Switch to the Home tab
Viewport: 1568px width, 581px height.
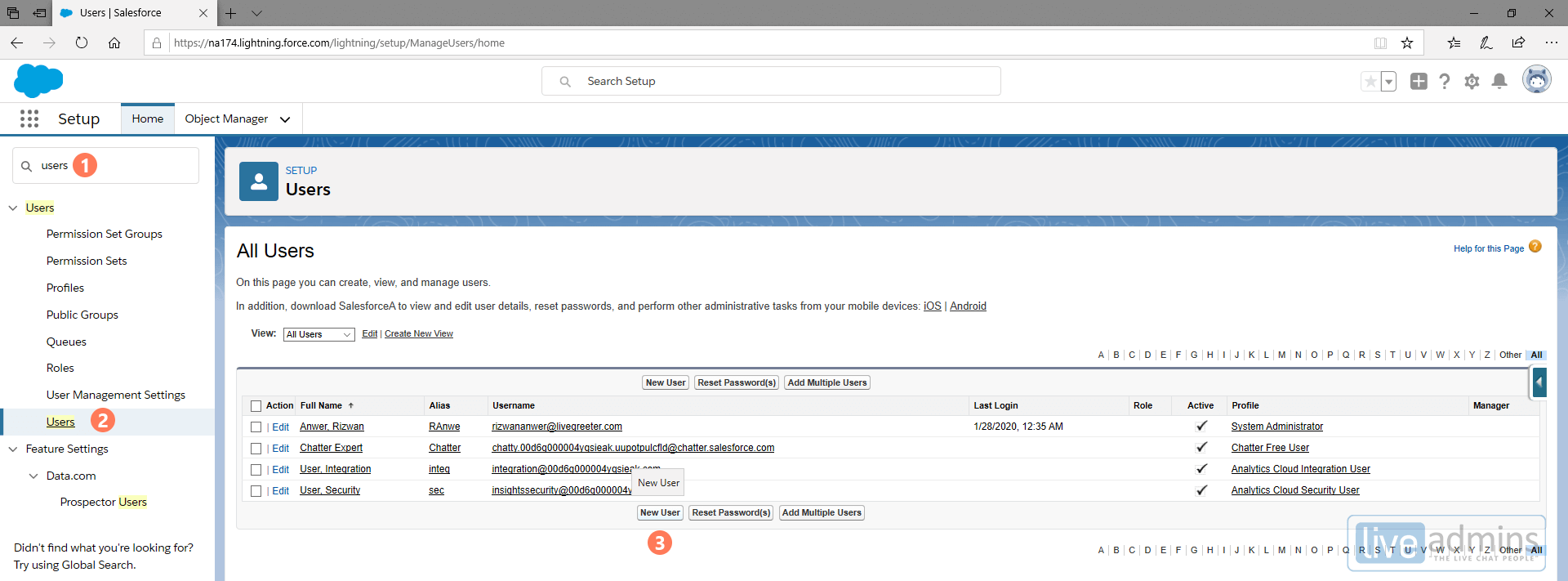pyautogui.click(x=148, y=118)
